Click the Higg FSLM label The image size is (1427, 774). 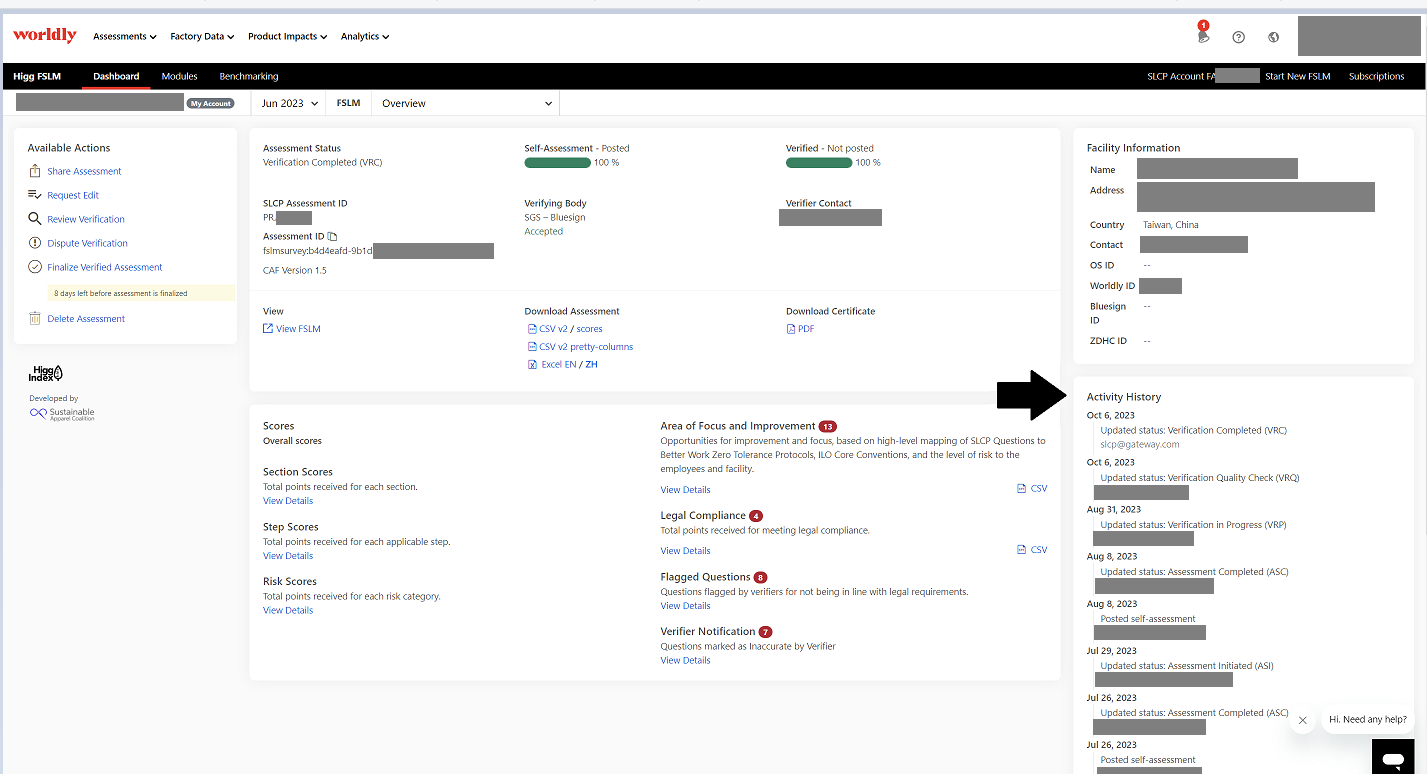[x=37, y=76]
